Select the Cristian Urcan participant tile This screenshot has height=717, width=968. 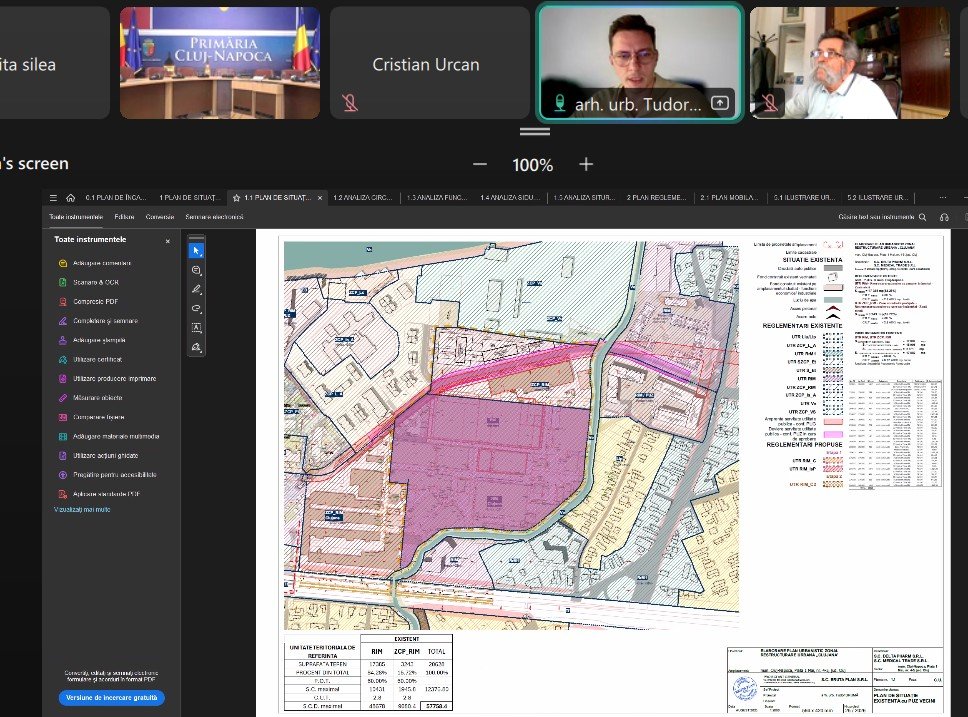coord(430,63)
